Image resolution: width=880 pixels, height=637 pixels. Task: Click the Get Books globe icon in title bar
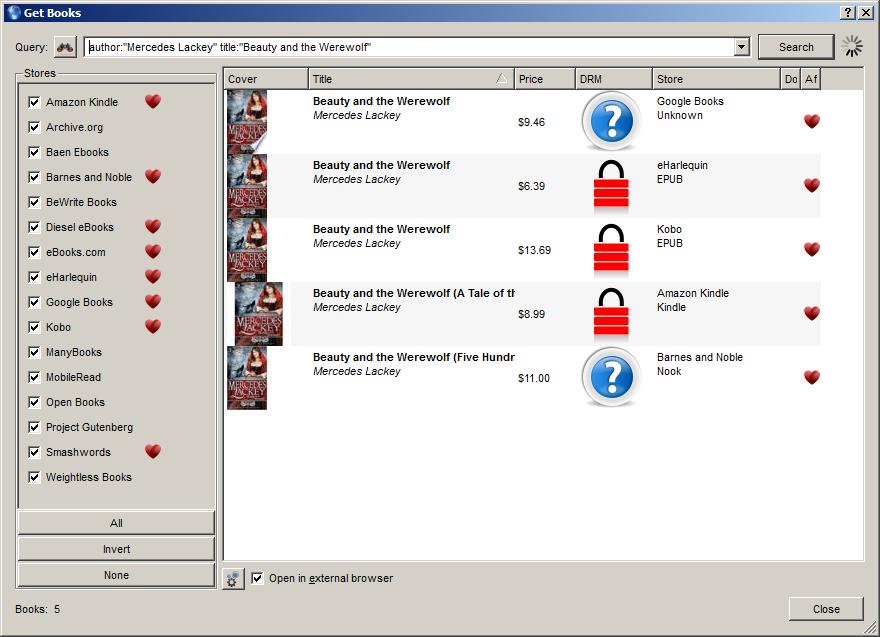(x=13, y=12)
